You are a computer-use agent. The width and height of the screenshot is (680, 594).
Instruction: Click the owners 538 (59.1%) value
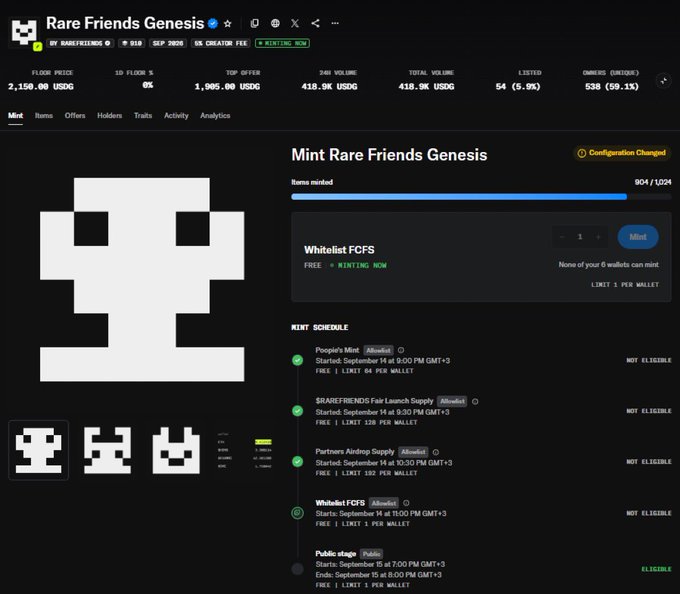point(612,87)
